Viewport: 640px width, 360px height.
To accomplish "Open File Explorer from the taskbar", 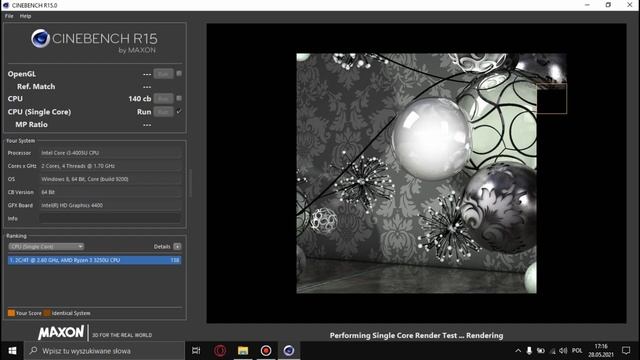I will click(243, 351).
